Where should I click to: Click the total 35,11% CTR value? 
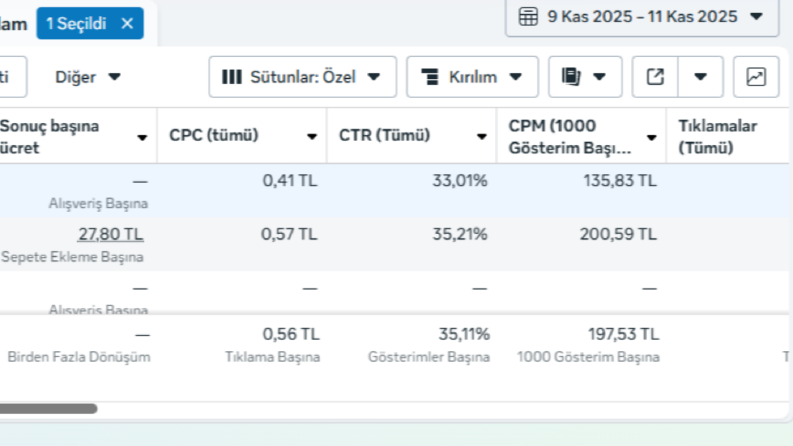coord(464,334)
